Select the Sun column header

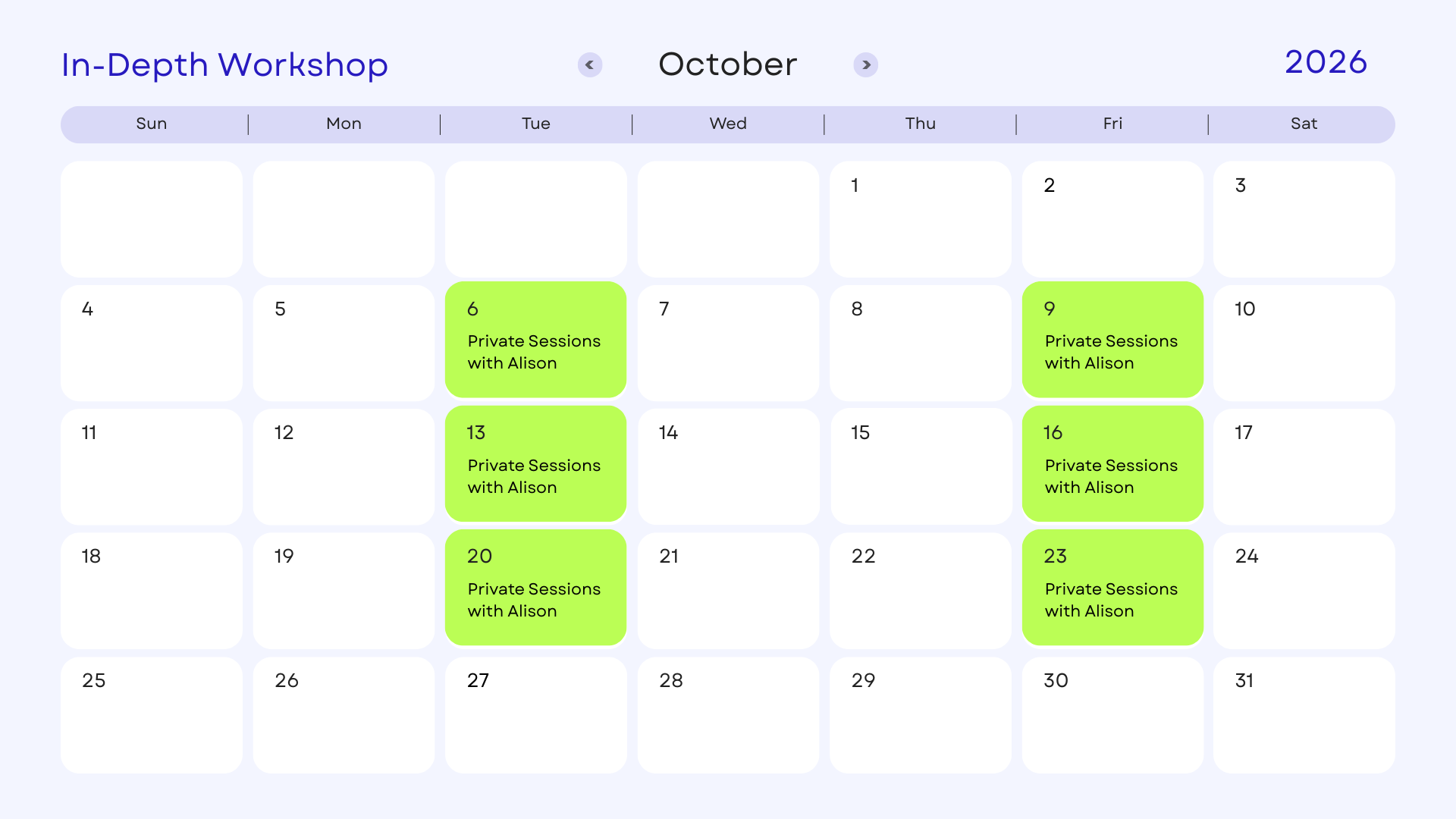point(152,124)
